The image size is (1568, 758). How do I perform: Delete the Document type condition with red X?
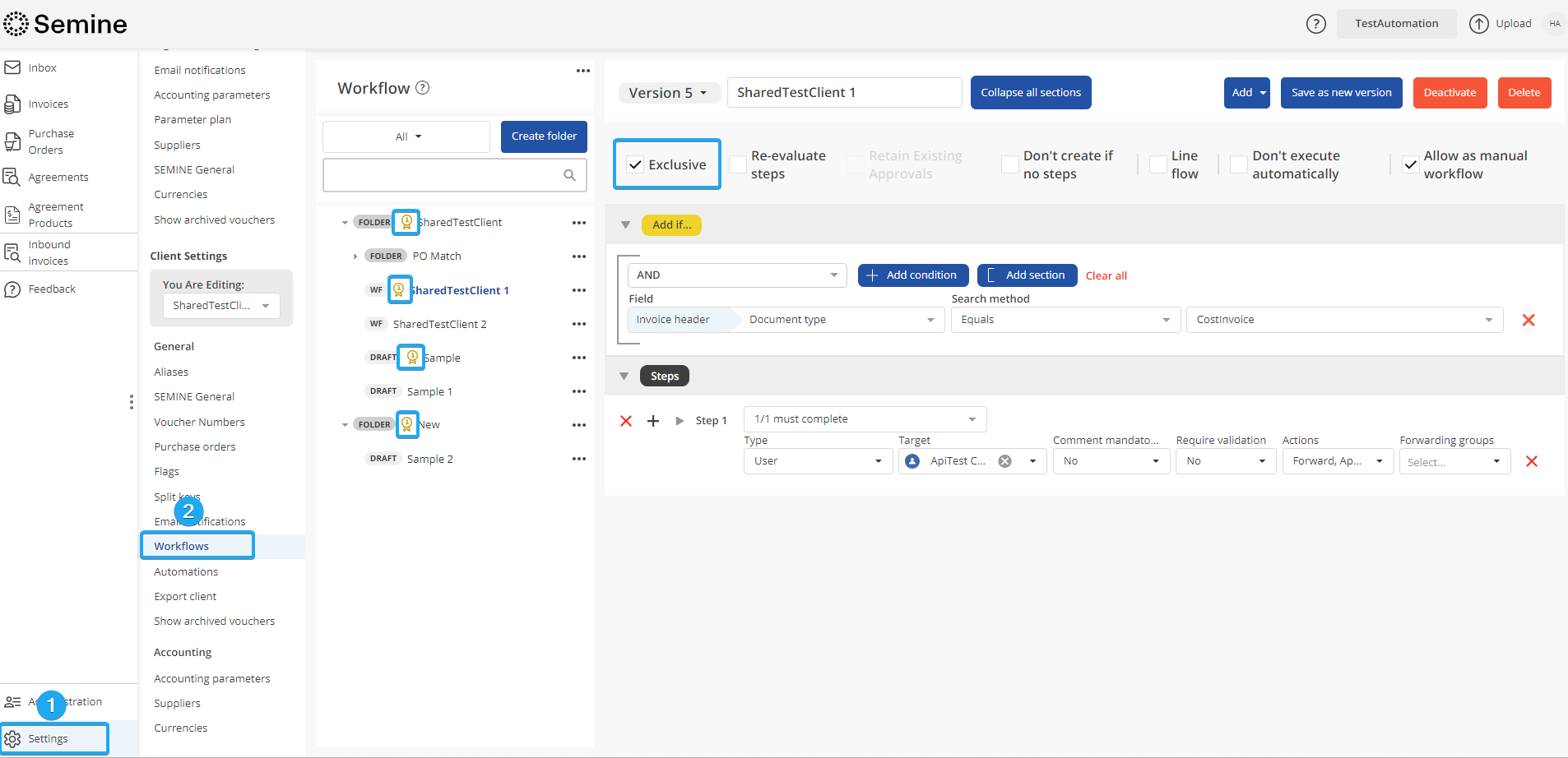click(x=1528, y=320)
